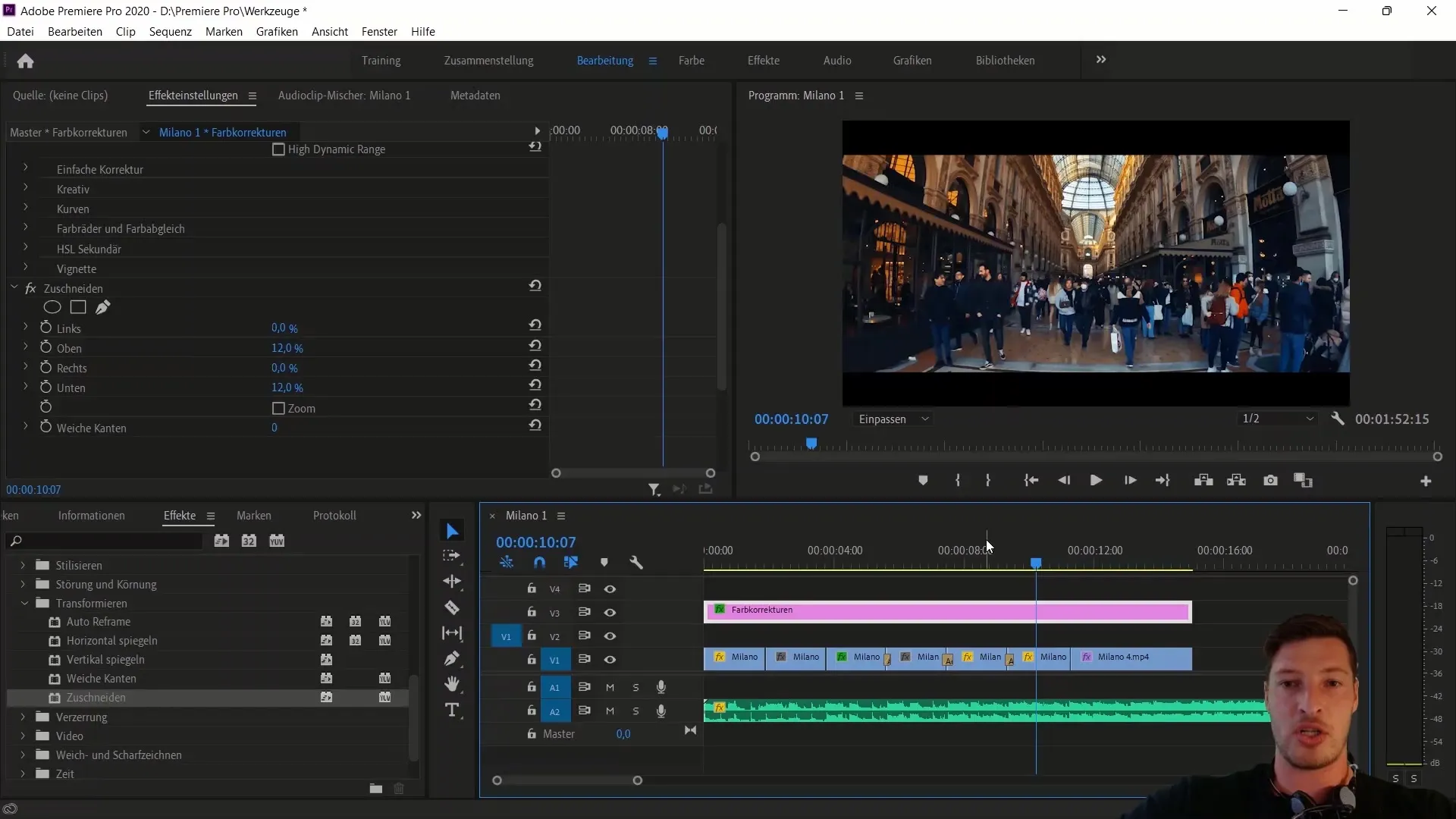1456x819 pixels.
Task: Mute audio track A1
Action: point(610,687)
